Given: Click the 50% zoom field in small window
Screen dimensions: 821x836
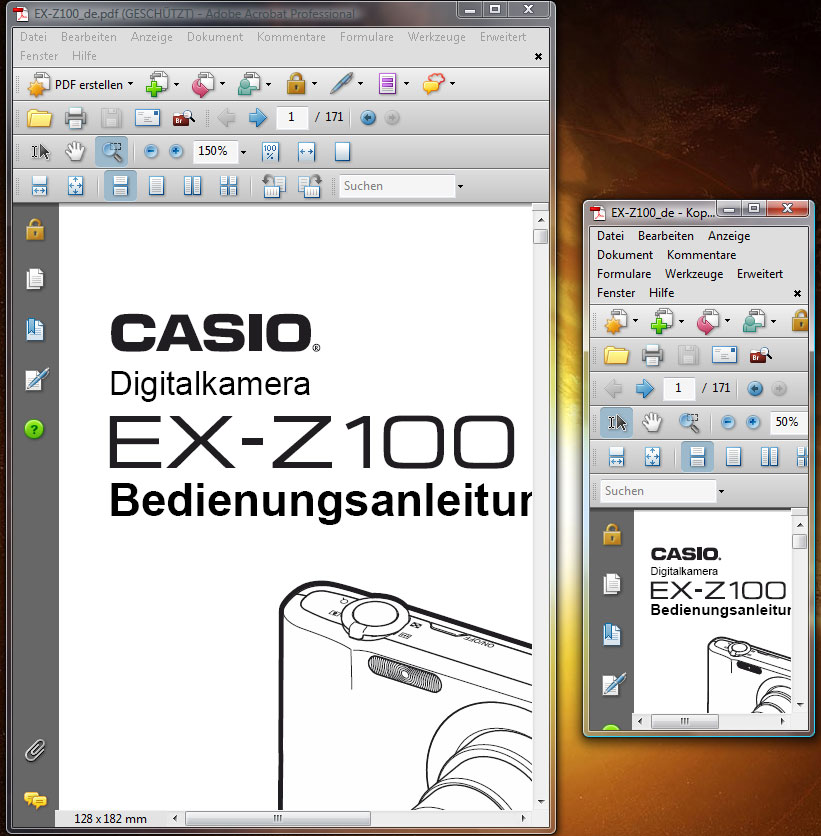Looking at the screenshot, I should click(787, 422).
